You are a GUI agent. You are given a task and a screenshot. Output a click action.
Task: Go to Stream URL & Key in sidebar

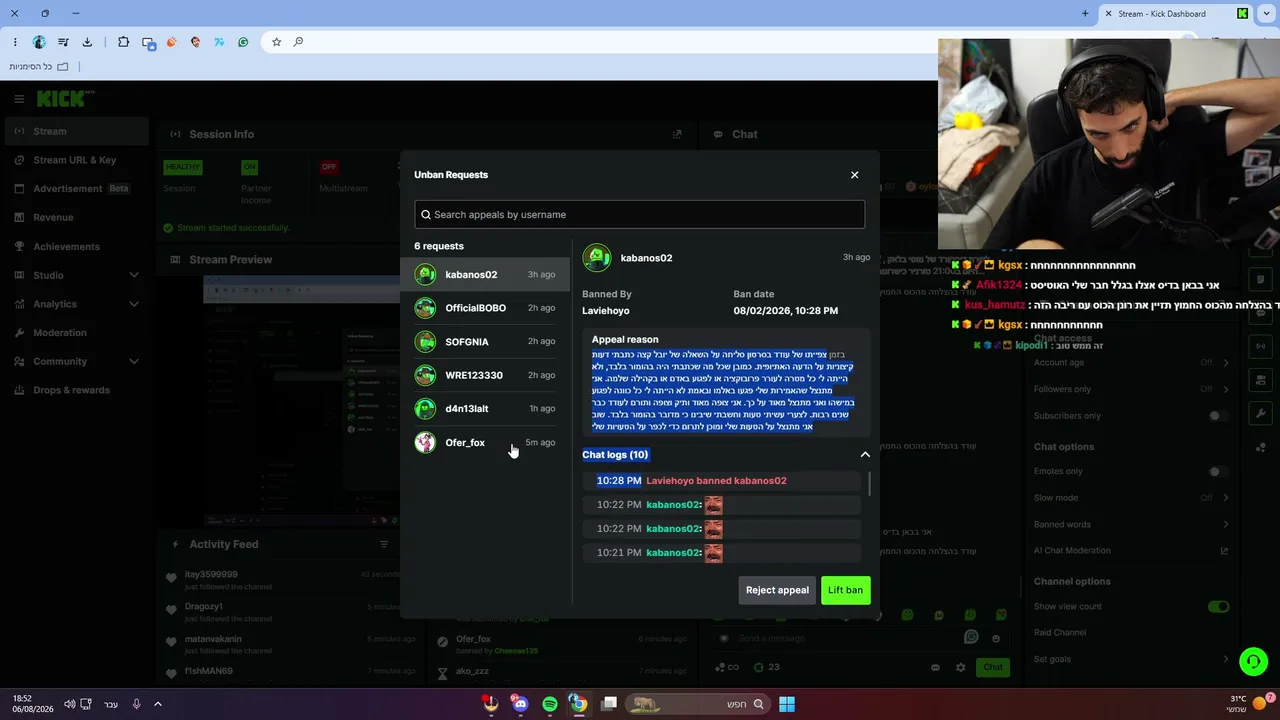[x=76, y=160]
